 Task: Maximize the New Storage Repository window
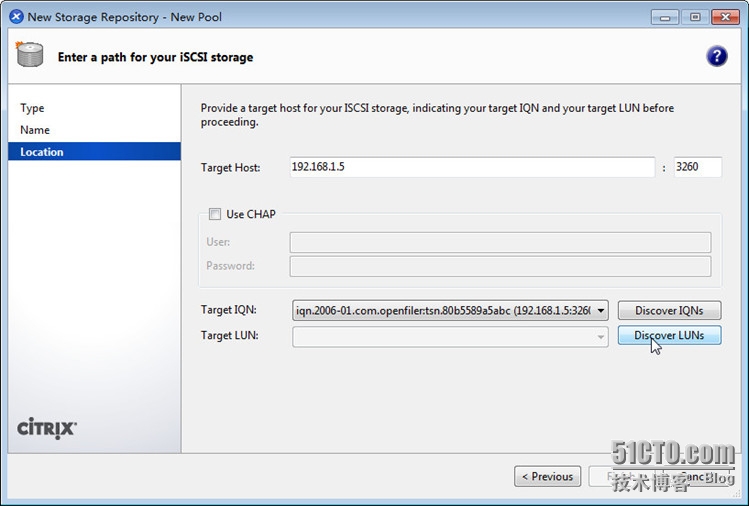(x=695, y=17)
